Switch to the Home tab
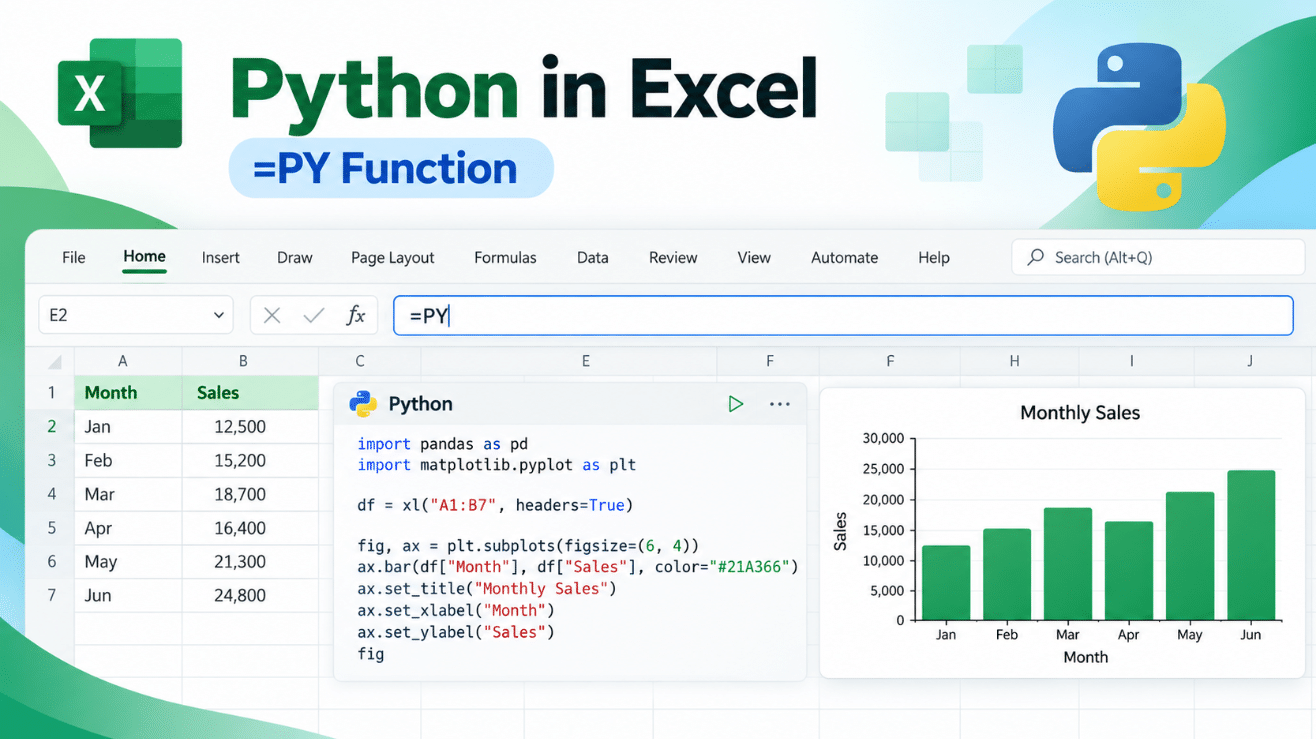1316x739 pixels. [x=145, y=257]
